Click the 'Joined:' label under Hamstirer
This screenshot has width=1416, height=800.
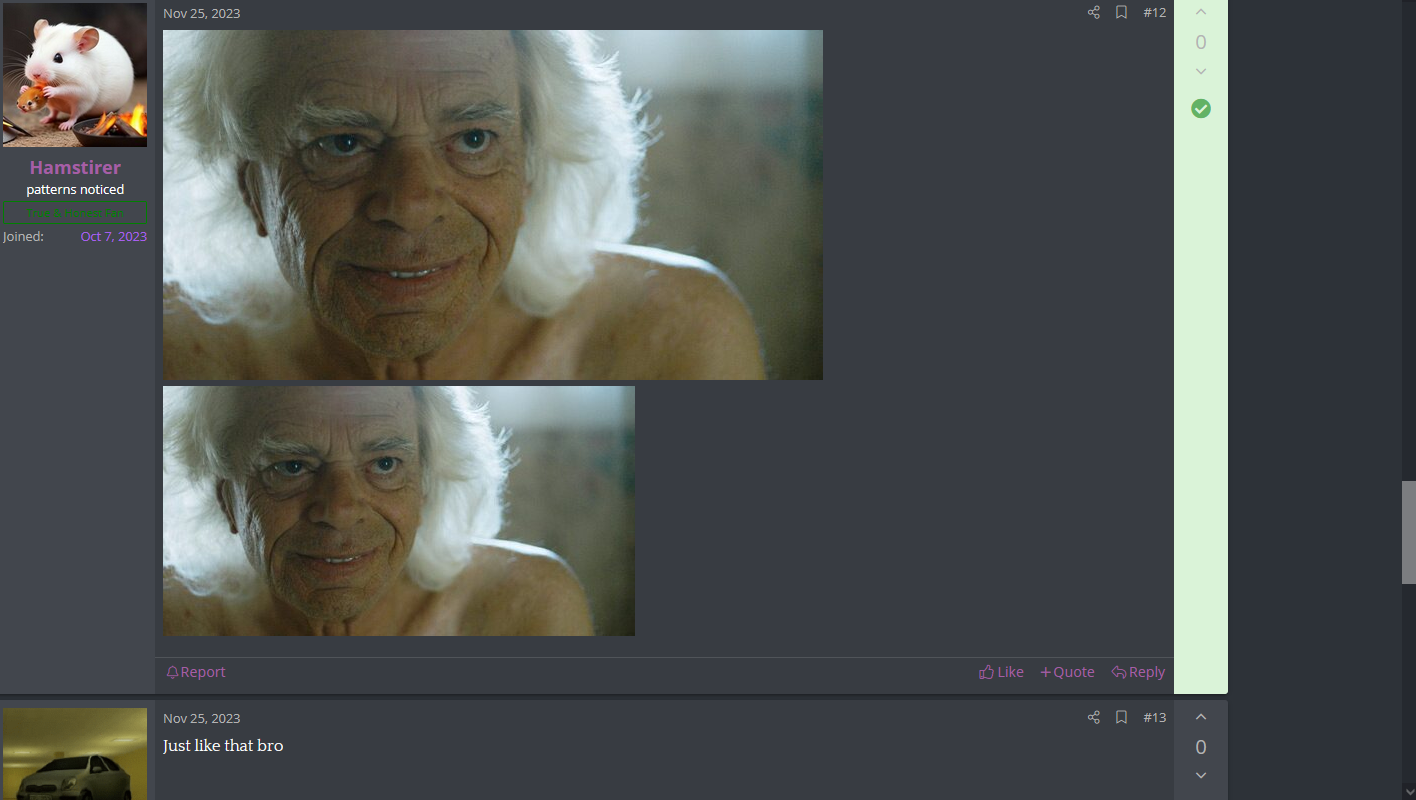pyautogui.click(x=23, y=236)
